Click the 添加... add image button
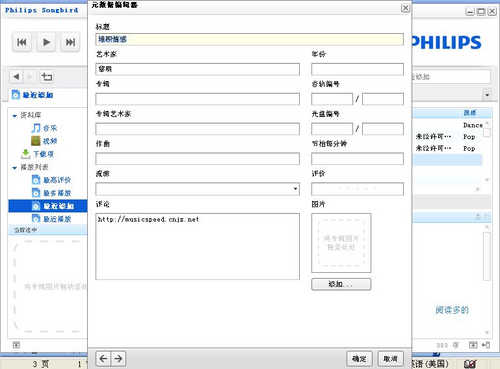Viewport: 500px width, 369px height. (341, 284)
